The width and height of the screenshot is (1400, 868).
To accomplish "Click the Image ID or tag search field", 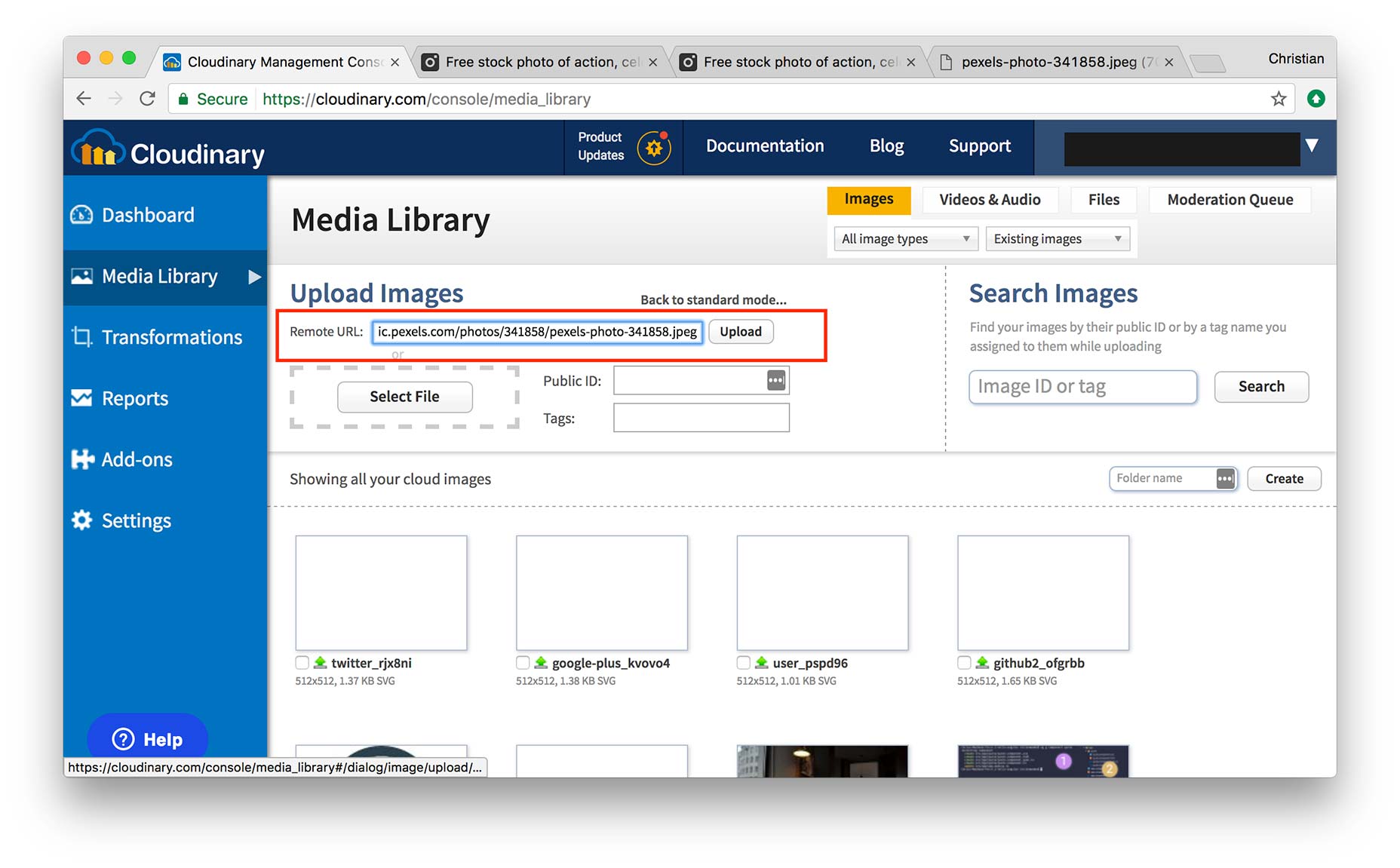I will click(1082, 387).
